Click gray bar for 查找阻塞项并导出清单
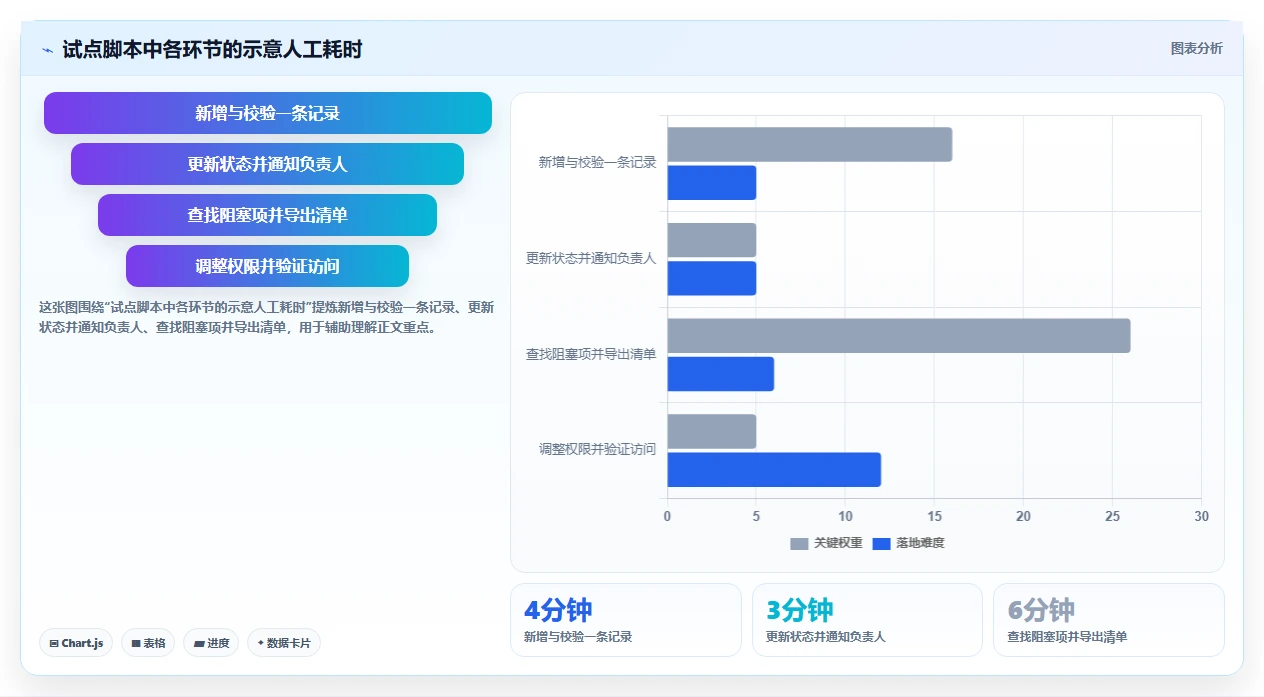This screenshot has width=1264, height=697. coord(899,336)
